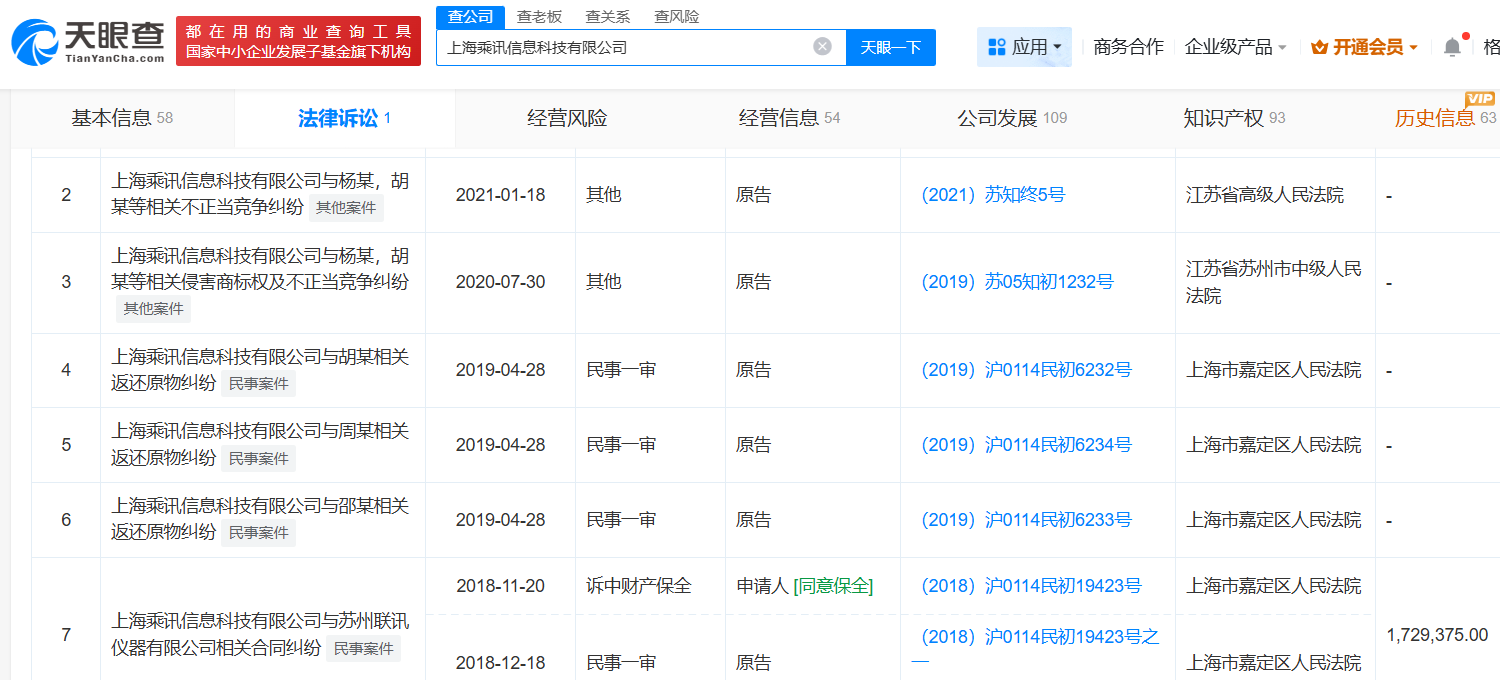Screen dimensions: 1500x680
Task: Clear the search box with X icon
Action: click(x=822, y=47)
